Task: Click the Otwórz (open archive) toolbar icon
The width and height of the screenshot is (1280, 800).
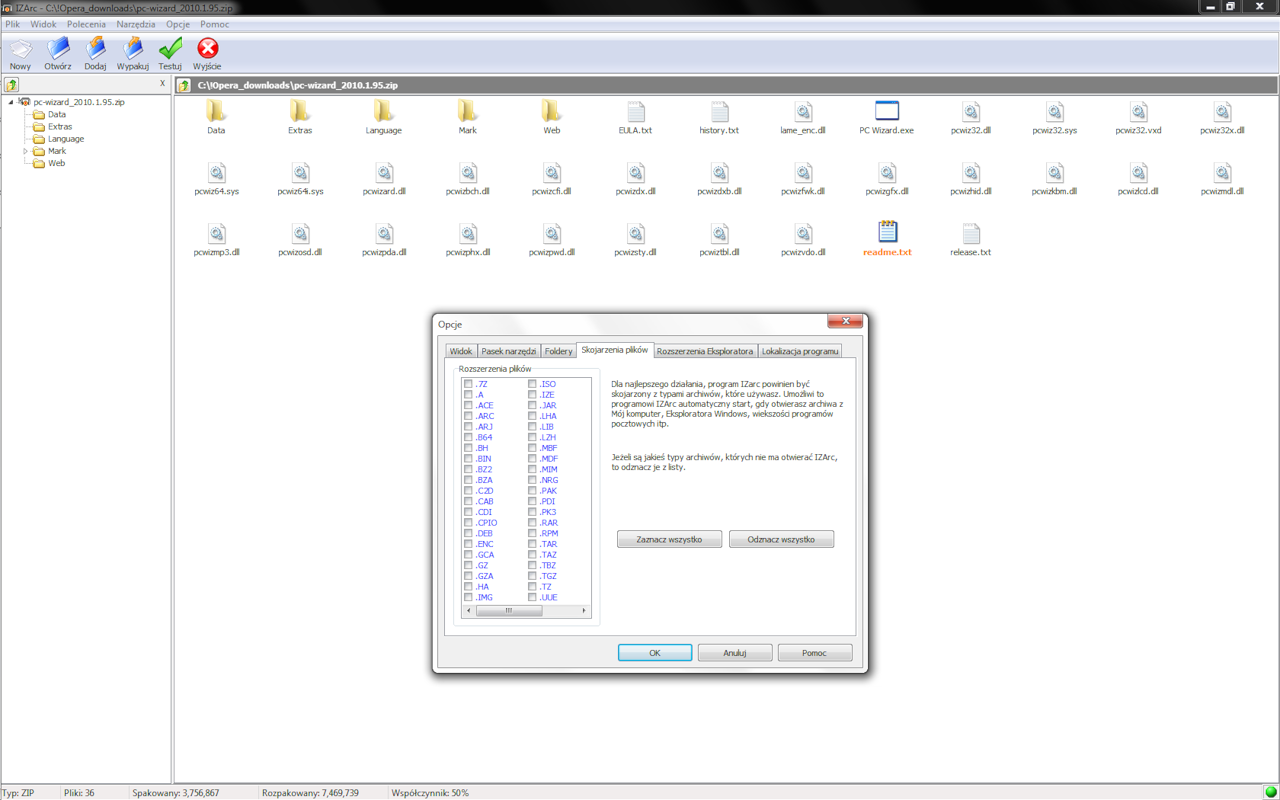Action: pyautogui.click(x=58, y=48)
